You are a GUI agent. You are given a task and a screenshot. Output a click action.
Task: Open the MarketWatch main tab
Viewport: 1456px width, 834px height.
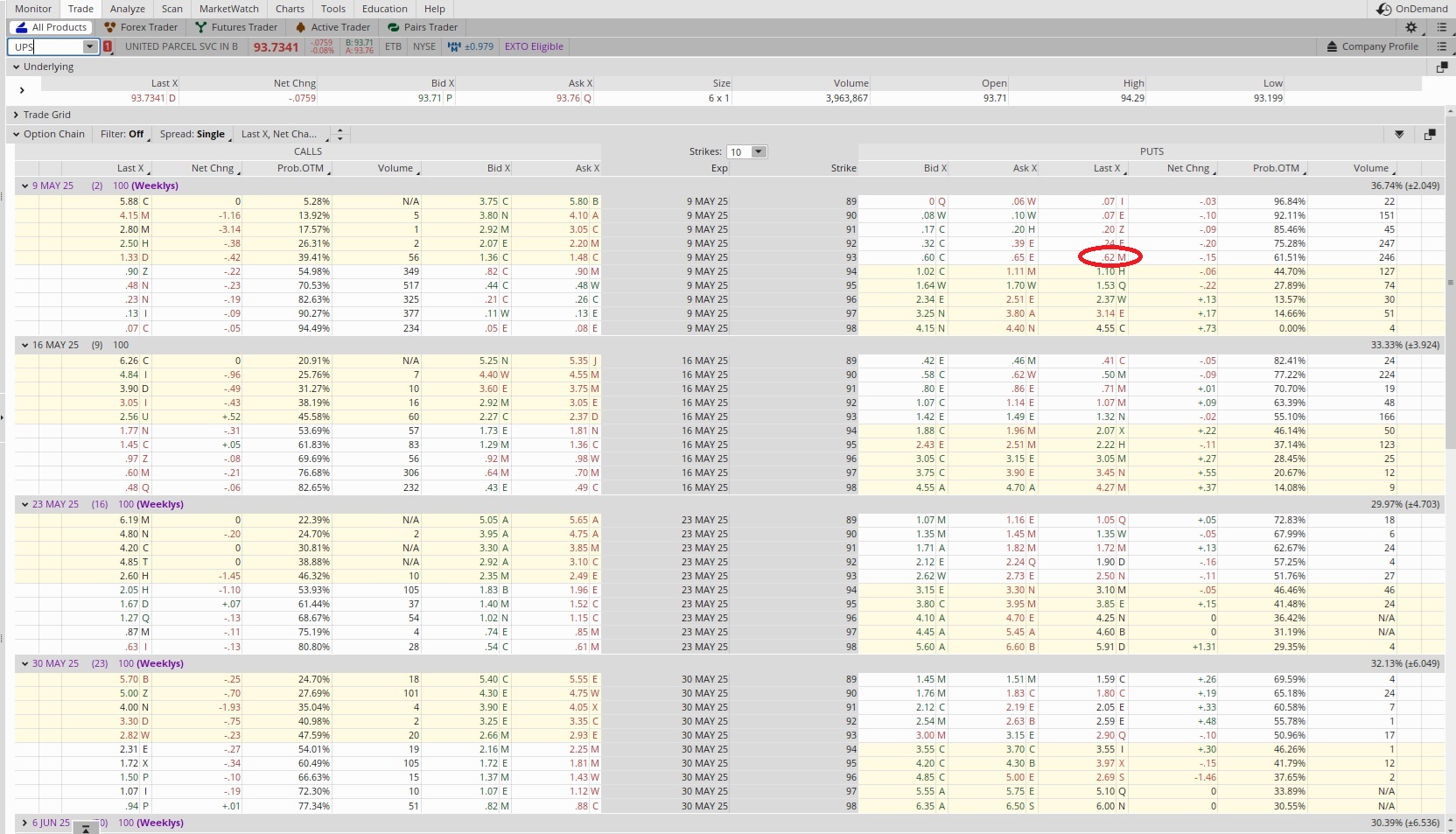point(229,9)
